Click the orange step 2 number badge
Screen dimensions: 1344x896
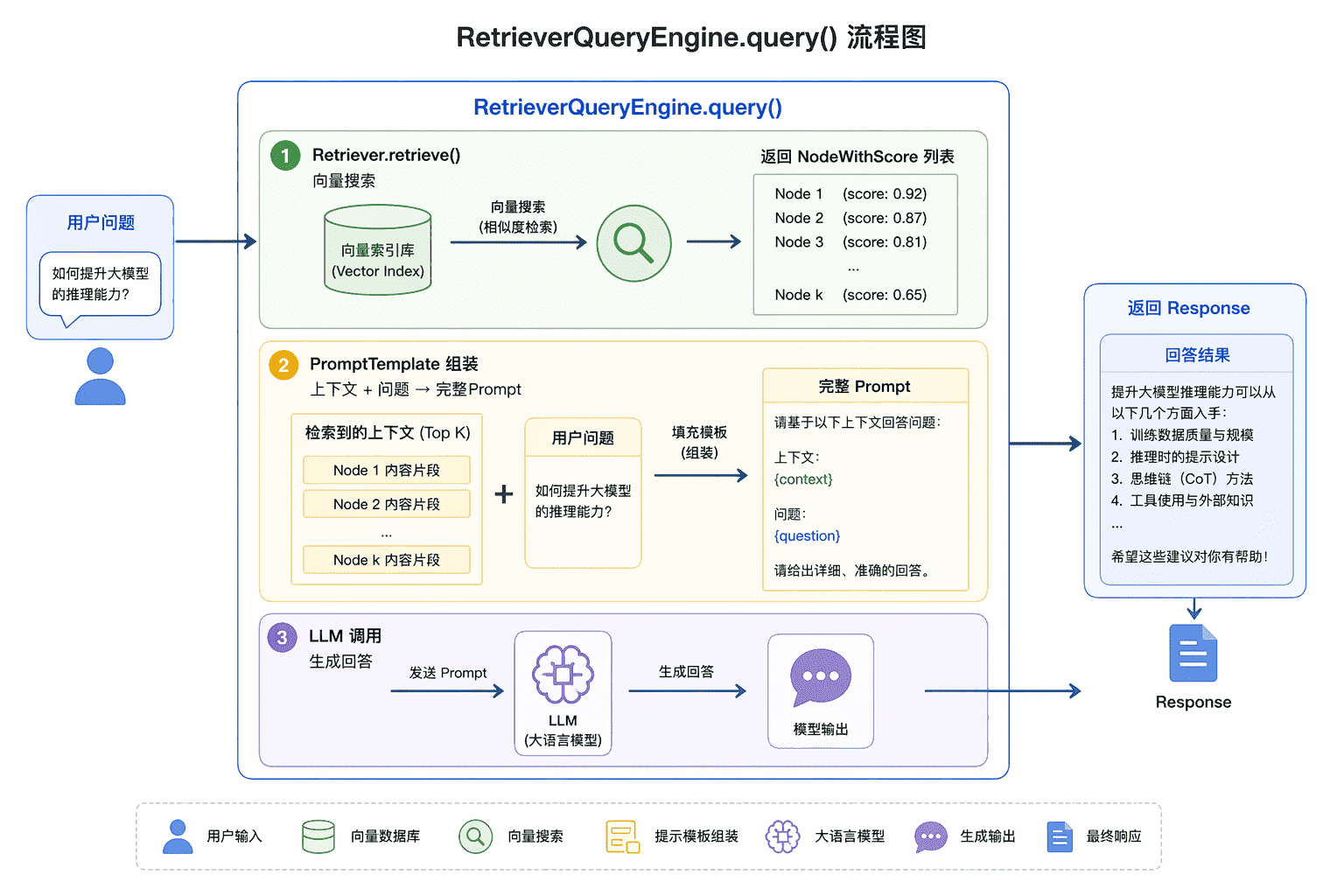[283, 365]
